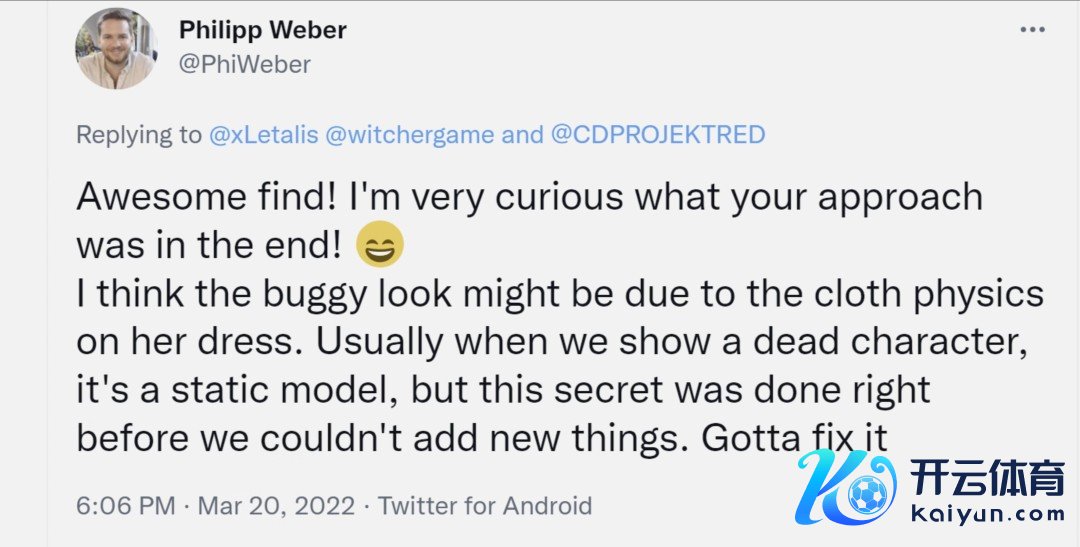
Task: Select the Twitter for Android source label
Action: coord(485,506)
